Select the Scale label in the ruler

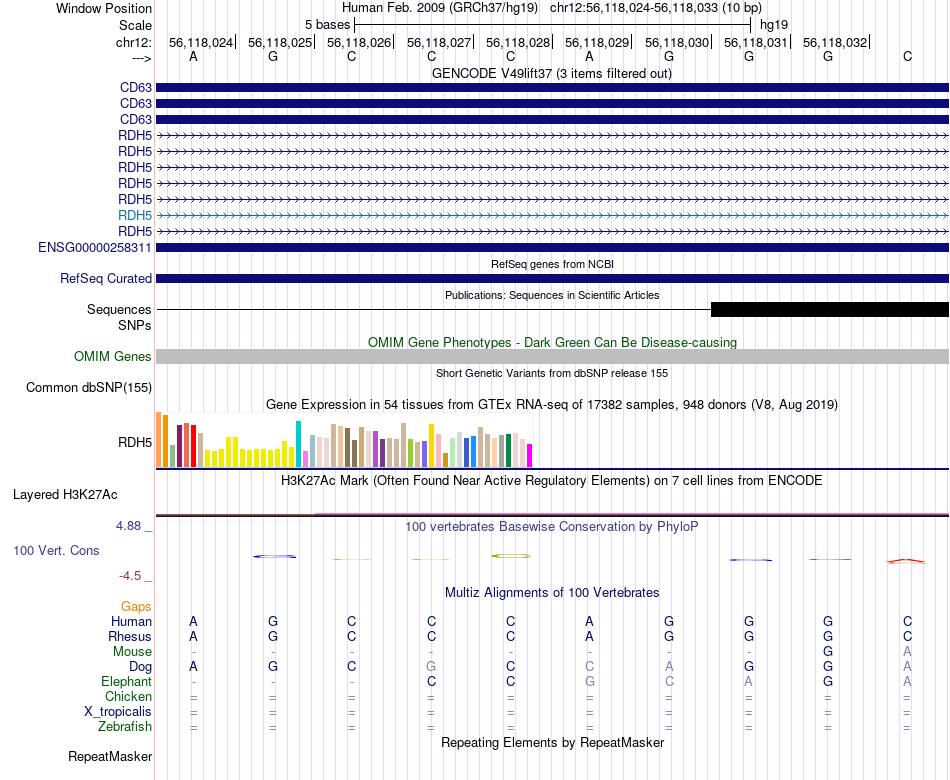(x=135, y=25)
